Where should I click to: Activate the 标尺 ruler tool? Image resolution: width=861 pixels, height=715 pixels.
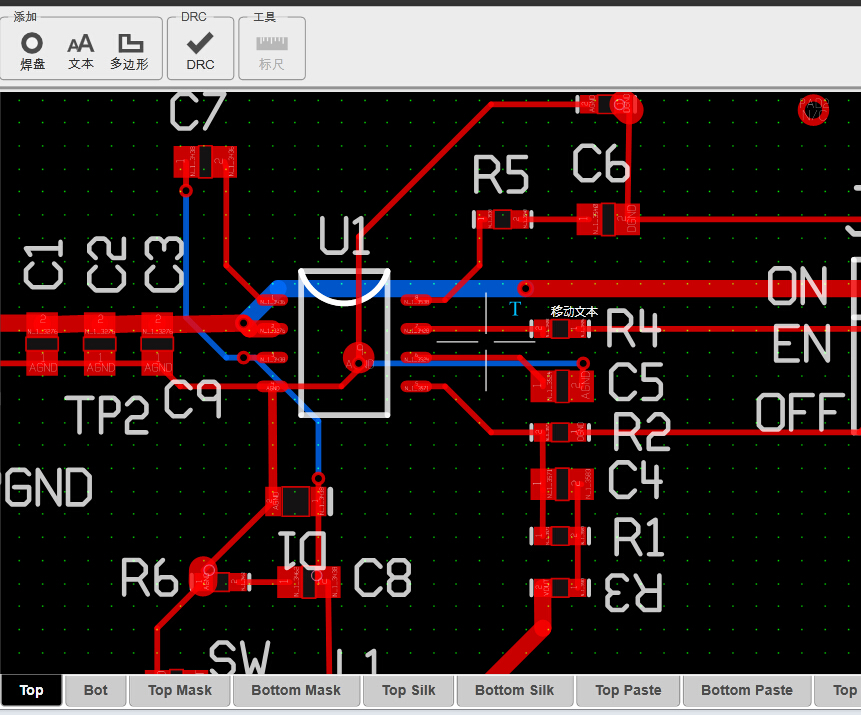(272, 52)
